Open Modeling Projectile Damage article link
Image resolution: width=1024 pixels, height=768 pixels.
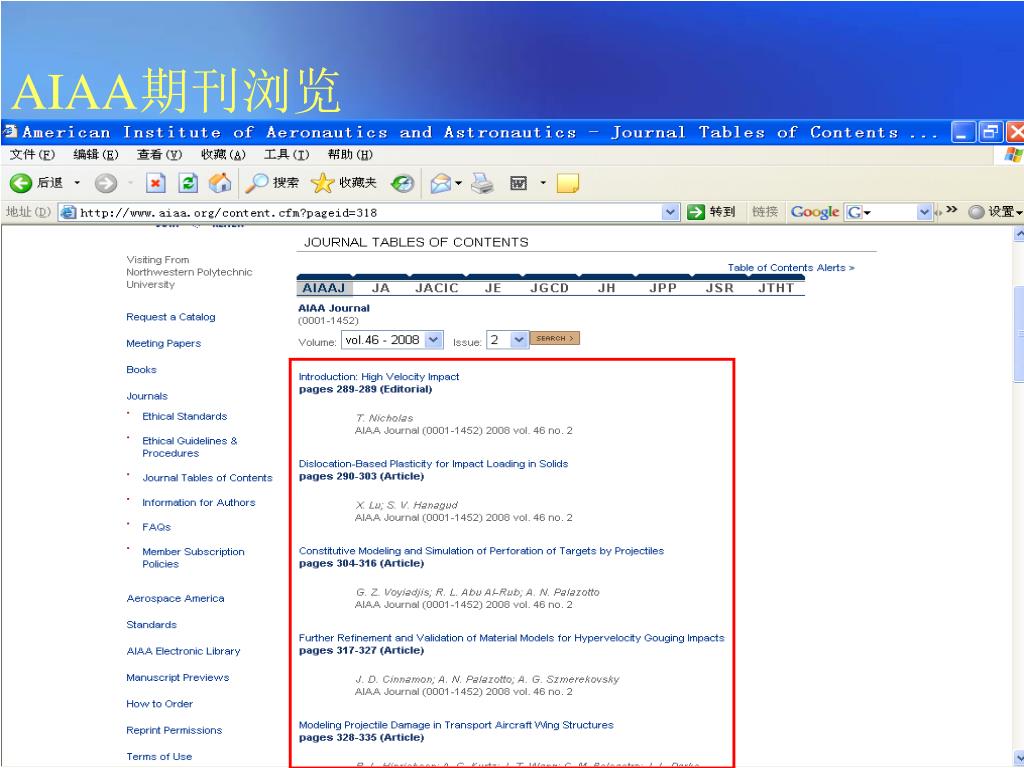click(456, 725)
